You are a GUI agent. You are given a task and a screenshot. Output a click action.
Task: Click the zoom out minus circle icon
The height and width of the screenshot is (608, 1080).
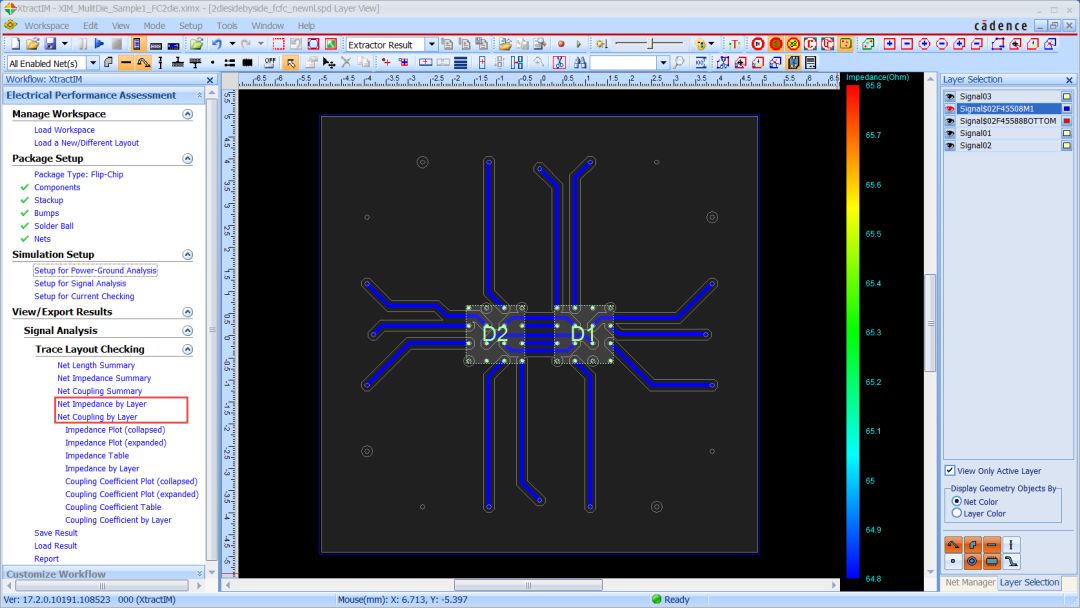tap(942, 44)
